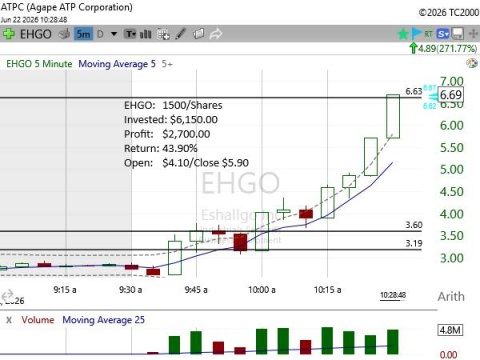Open the blue S dropdown button

(443, 34)
